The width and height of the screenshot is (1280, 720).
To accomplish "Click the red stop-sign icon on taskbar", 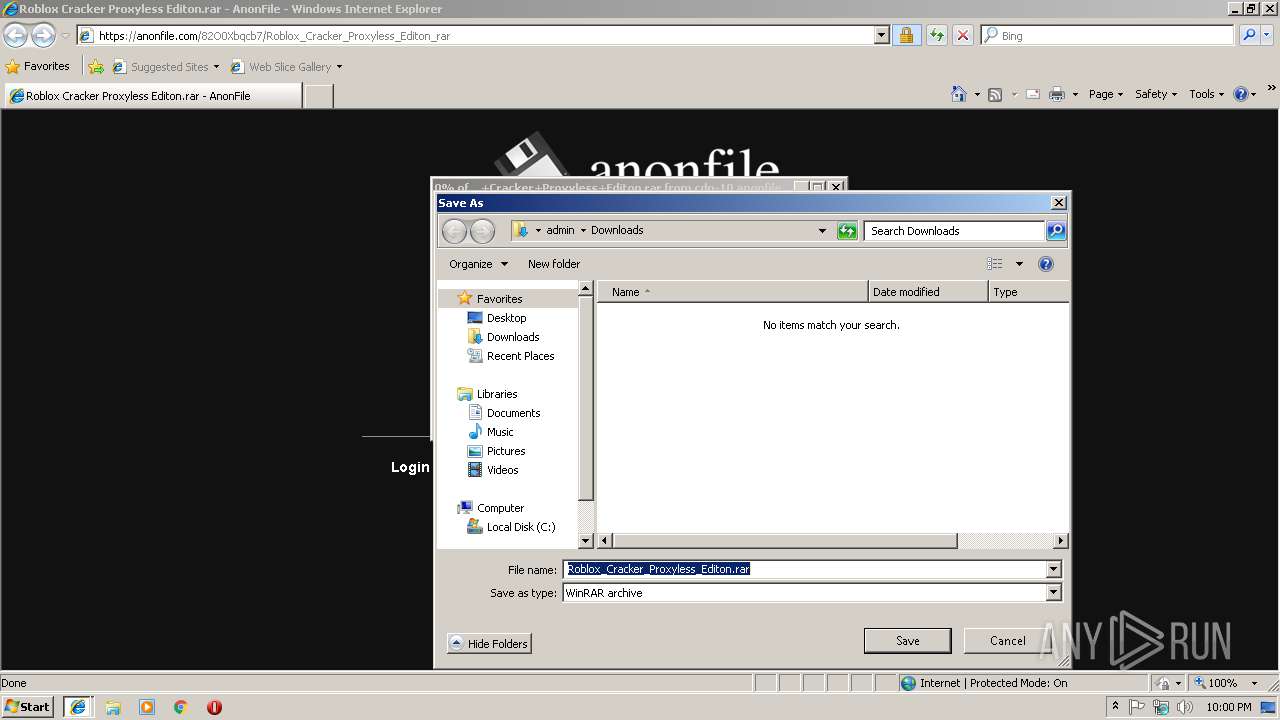I will (214, 707).
